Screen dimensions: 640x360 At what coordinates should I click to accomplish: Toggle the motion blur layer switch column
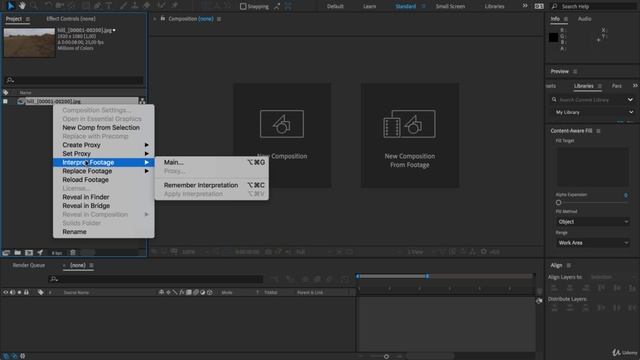click(x=196, y=292)
